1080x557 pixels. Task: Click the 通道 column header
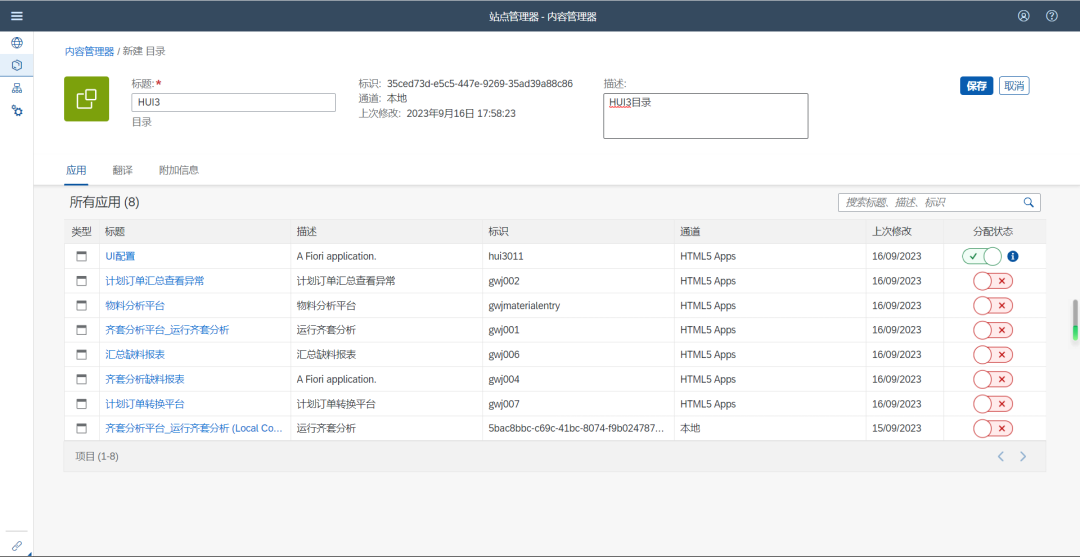coord(770,232)
